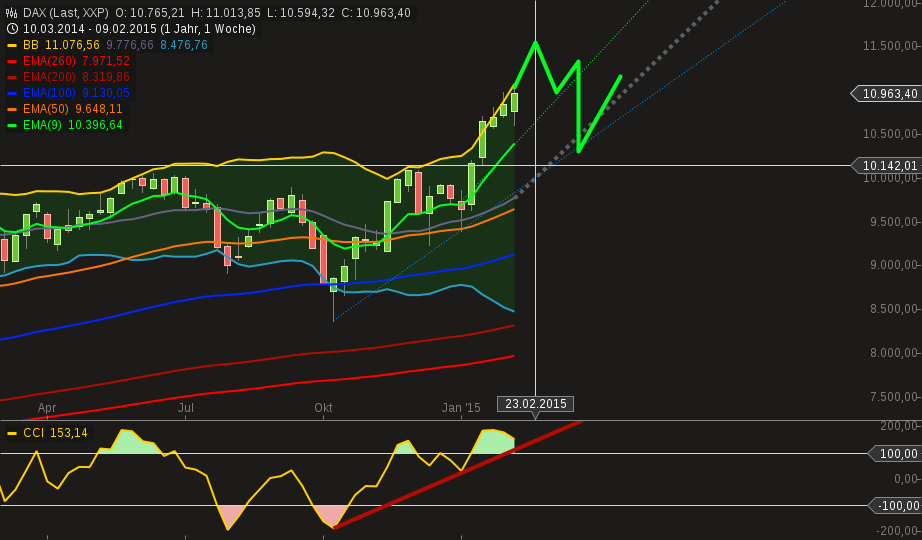
Task: Click the 0,00 CCI axis label
Action: (x=906, y=479)
